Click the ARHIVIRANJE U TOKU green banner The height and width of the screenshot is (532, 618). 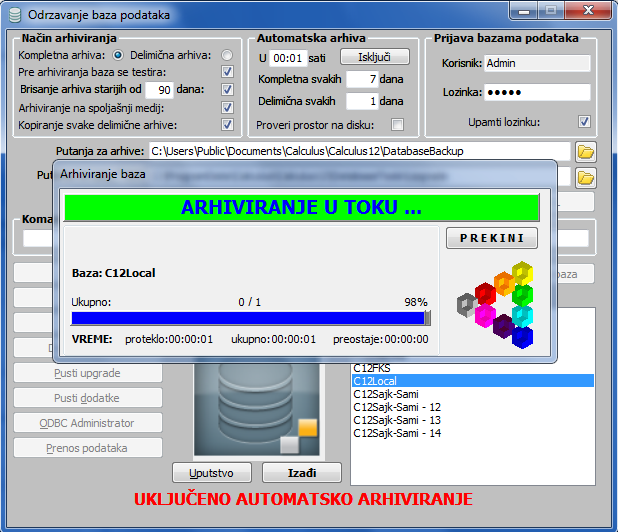(302, 207)
